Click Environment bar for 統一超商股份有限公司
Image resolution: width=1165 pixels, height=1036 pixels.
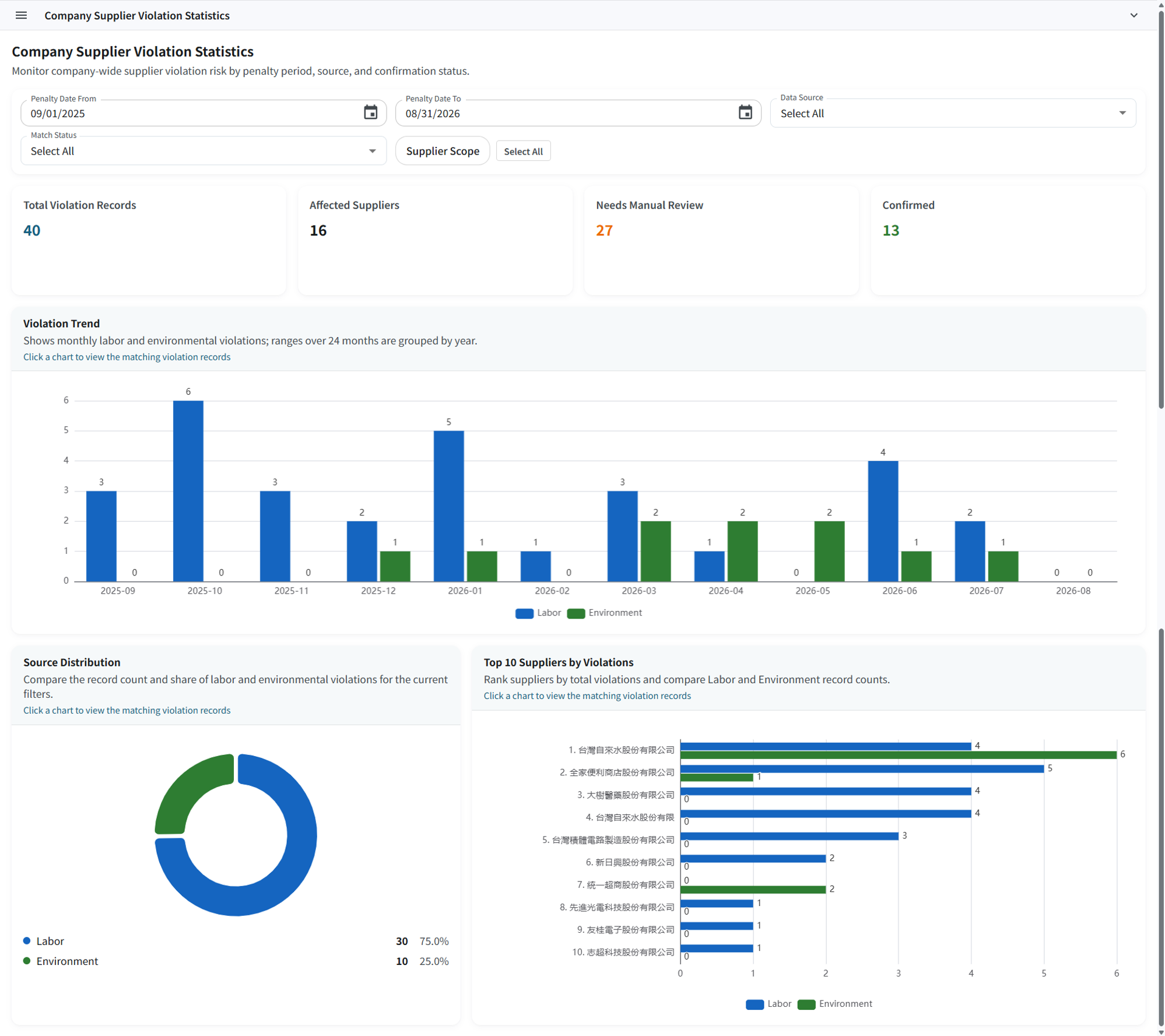(x=753, y=890)
